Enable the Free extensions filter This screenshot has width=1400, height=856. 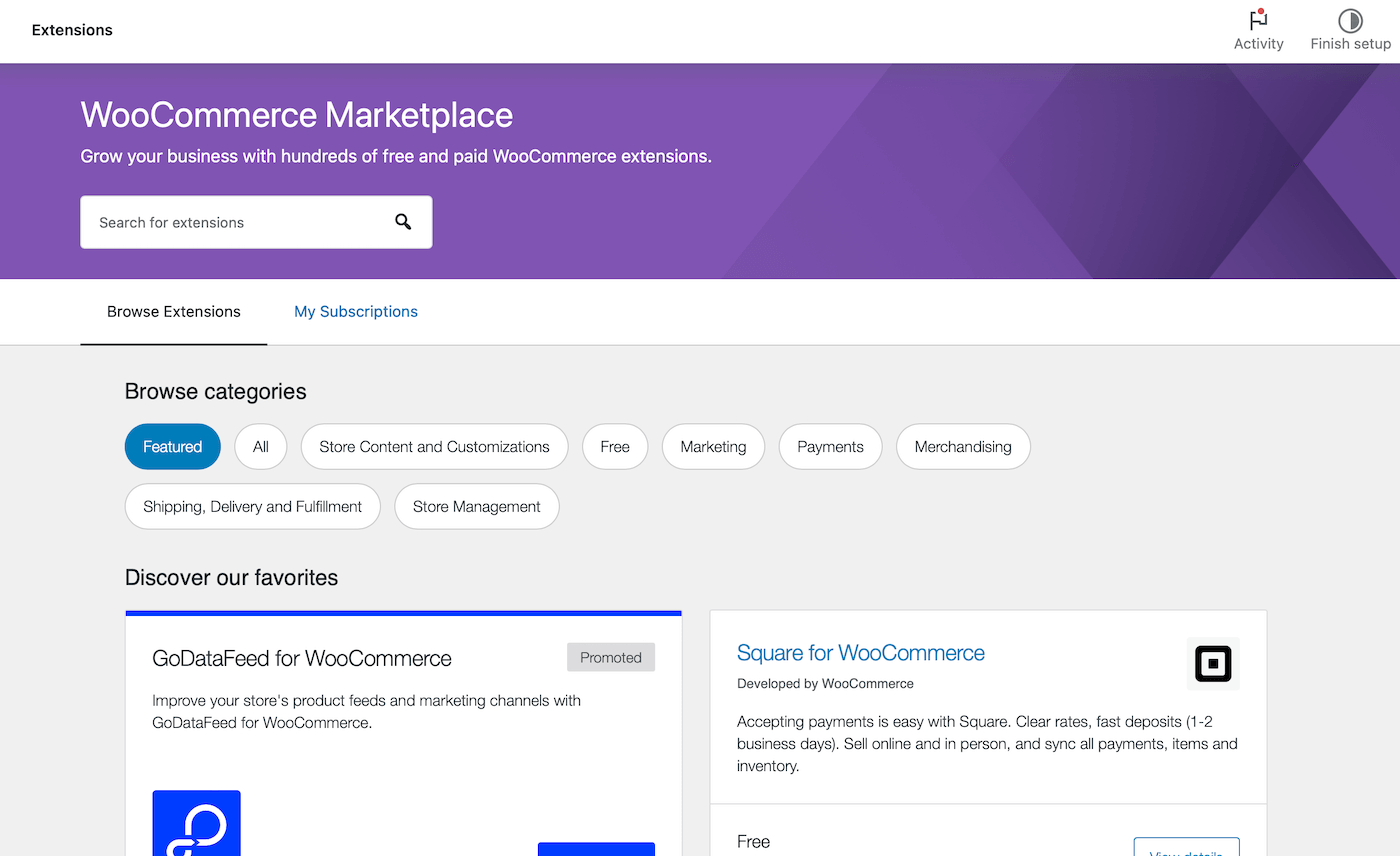coord(614,446)
